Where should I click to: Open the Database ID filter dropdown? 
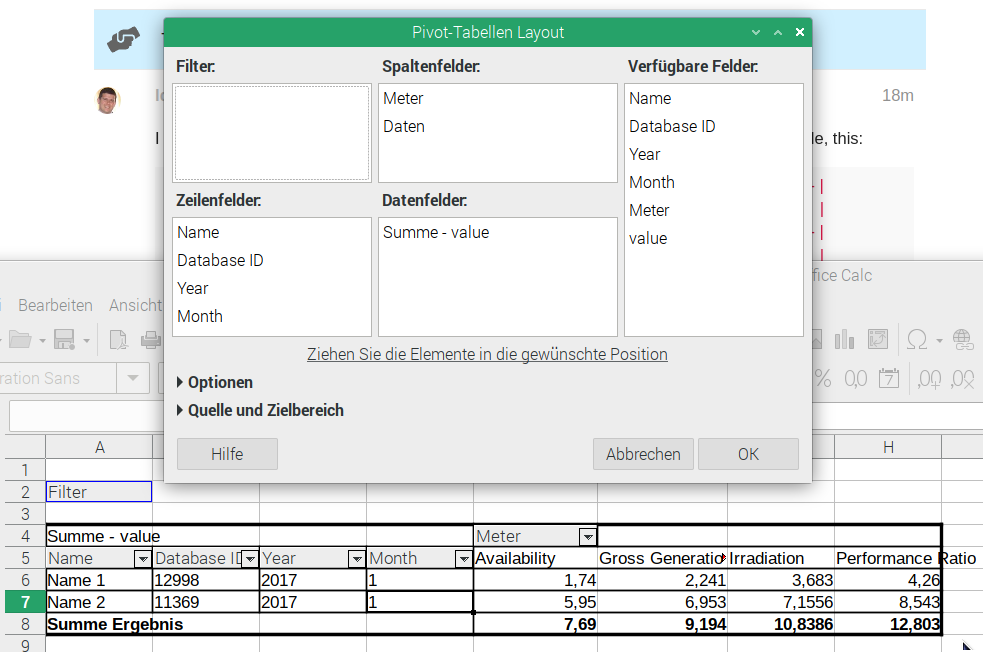click(250, 559)
